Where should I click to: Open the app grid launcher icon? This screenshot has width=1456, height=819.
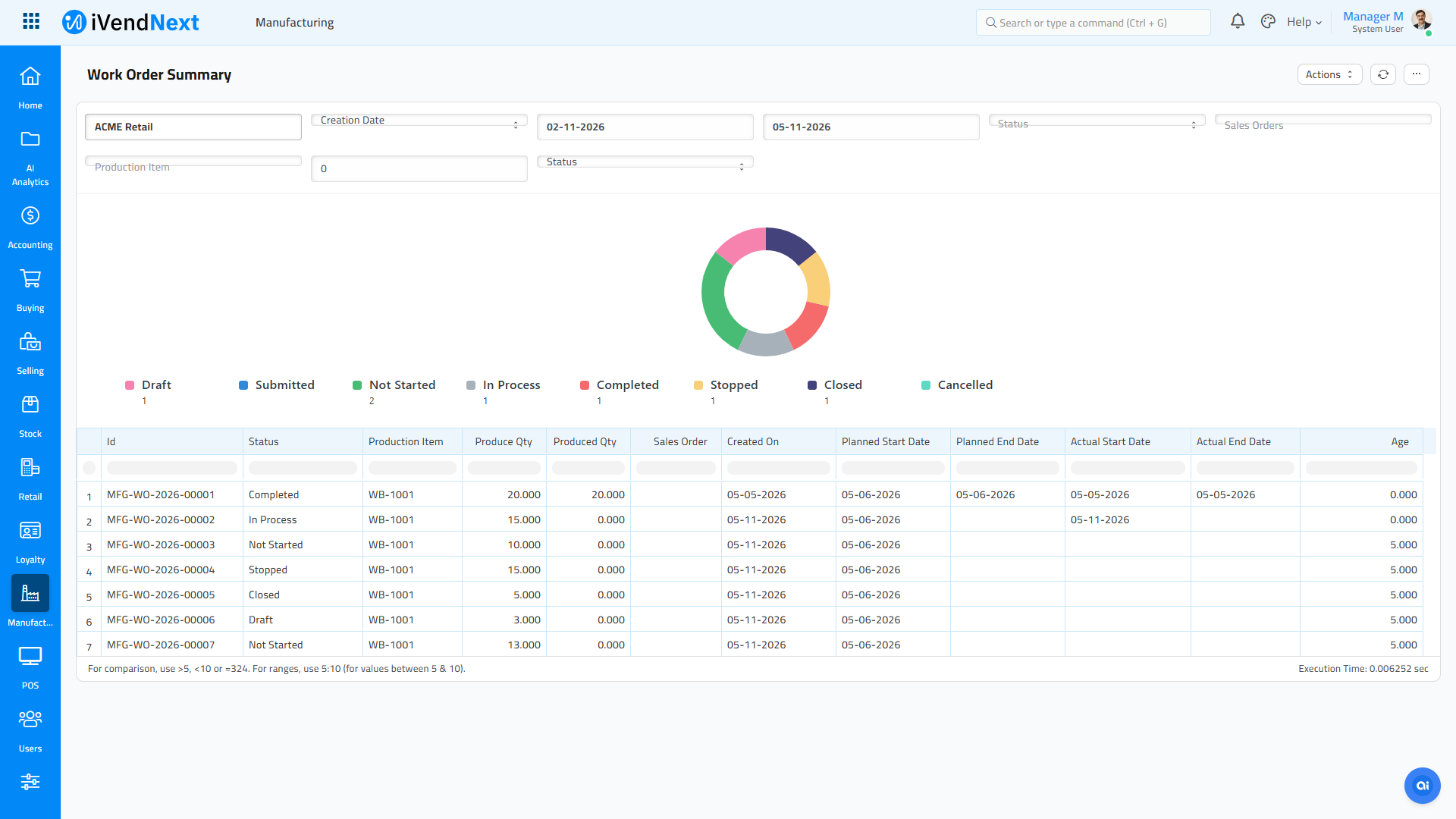(31, 21)
